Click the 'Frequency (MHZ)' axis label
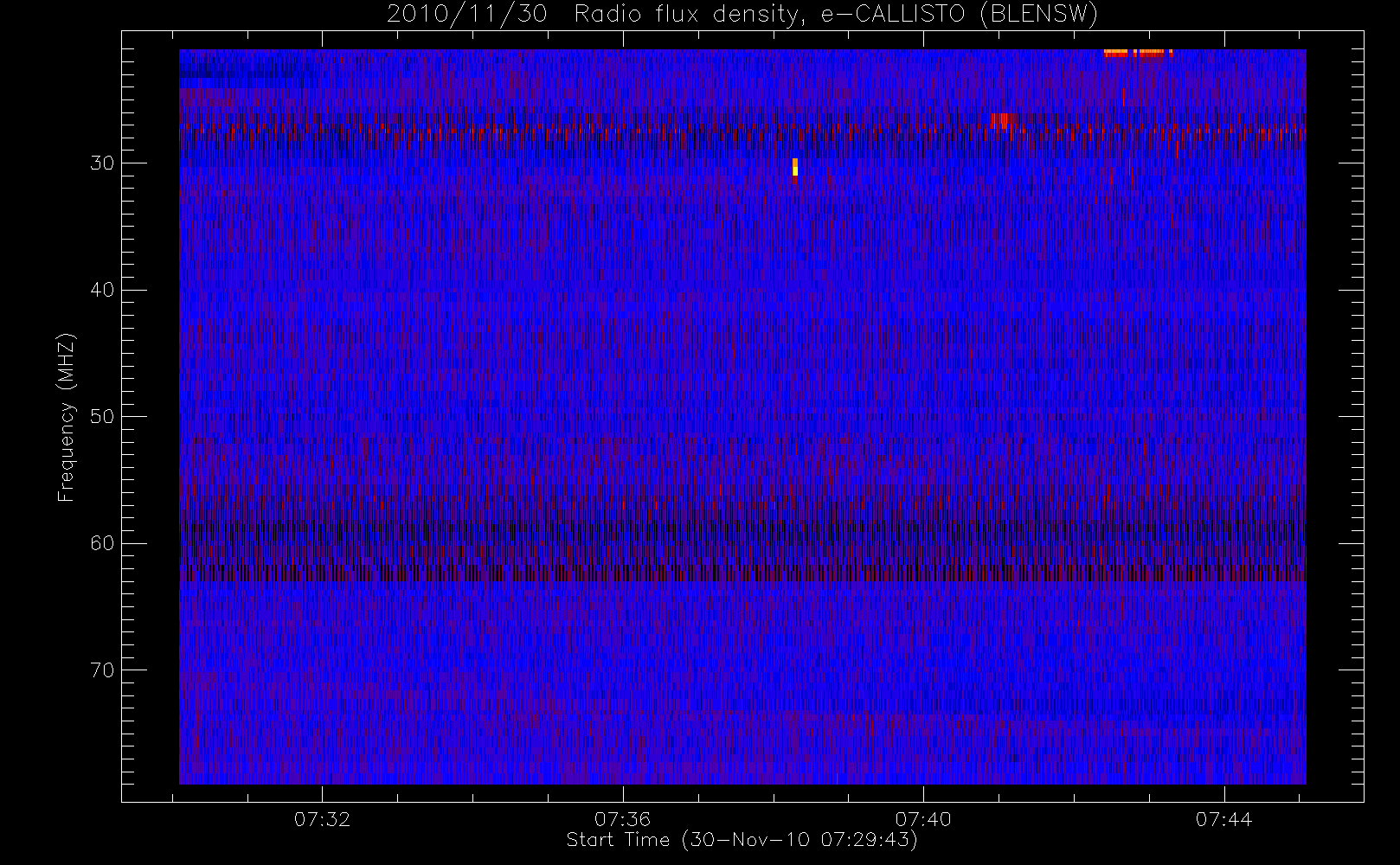Screen dimensions: 1400x865 click(66, 417)
